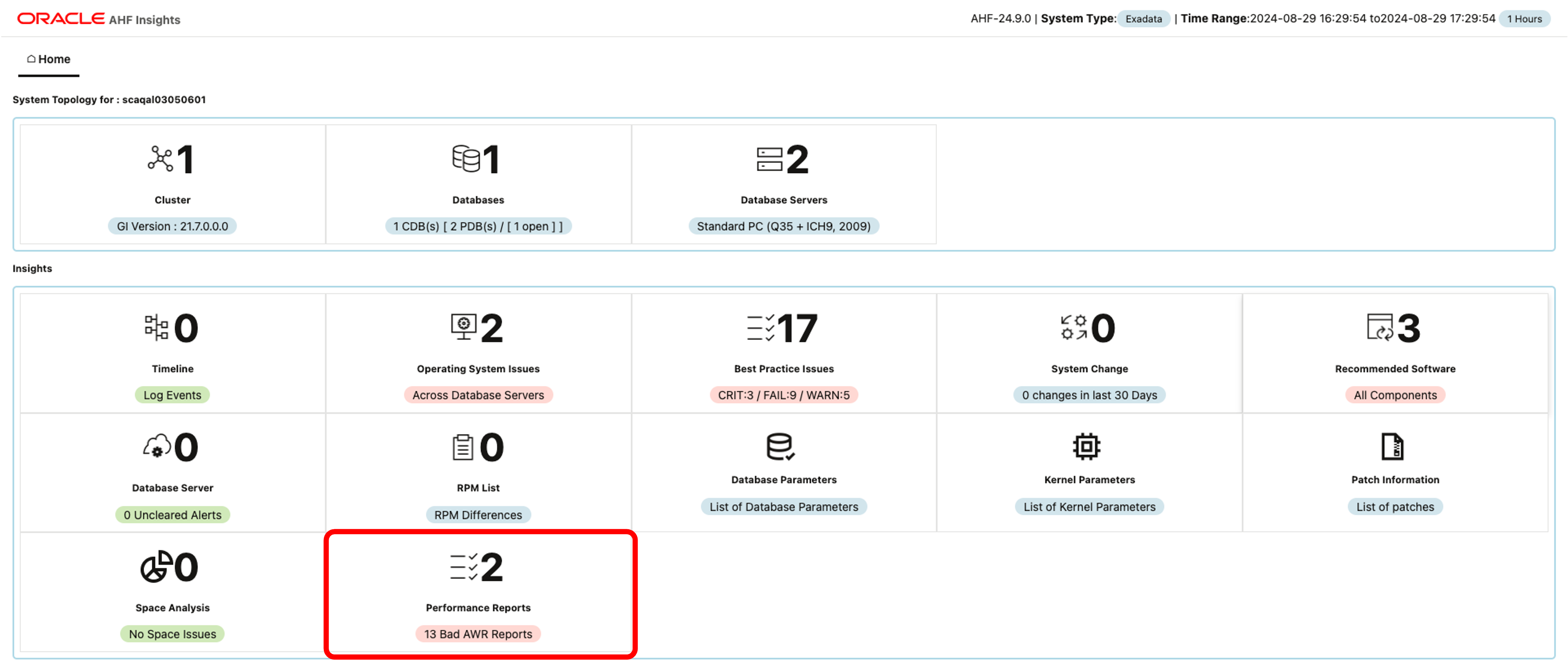
Task: Select the Log Events badge under Timeline
Action: pos(172,395)
